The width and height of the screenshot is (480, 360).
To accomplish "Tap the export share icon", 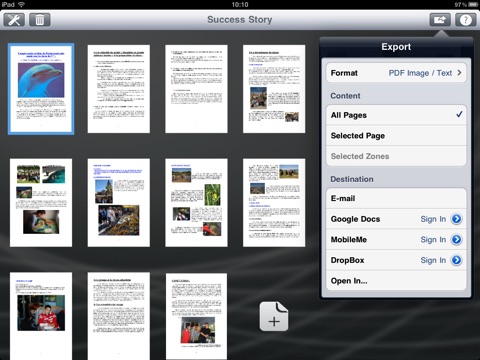I will coord(440,20).
